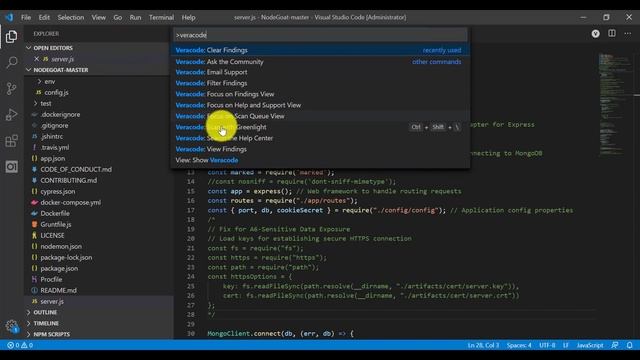Run Veracode: Focus on Scan Queue View
The width and height of the screenshot is (640, 360).
point(320,116)
